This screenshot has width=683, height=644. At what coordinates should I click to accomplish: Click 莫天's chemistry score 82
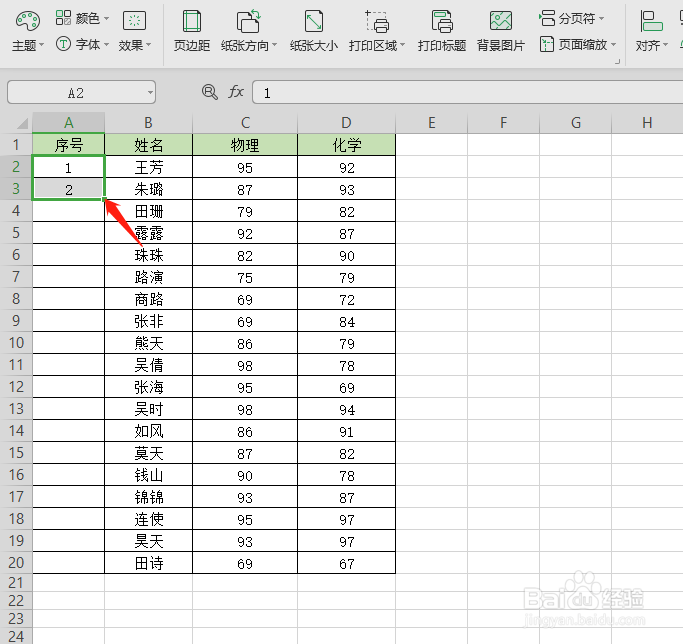[x=346, y=453]
